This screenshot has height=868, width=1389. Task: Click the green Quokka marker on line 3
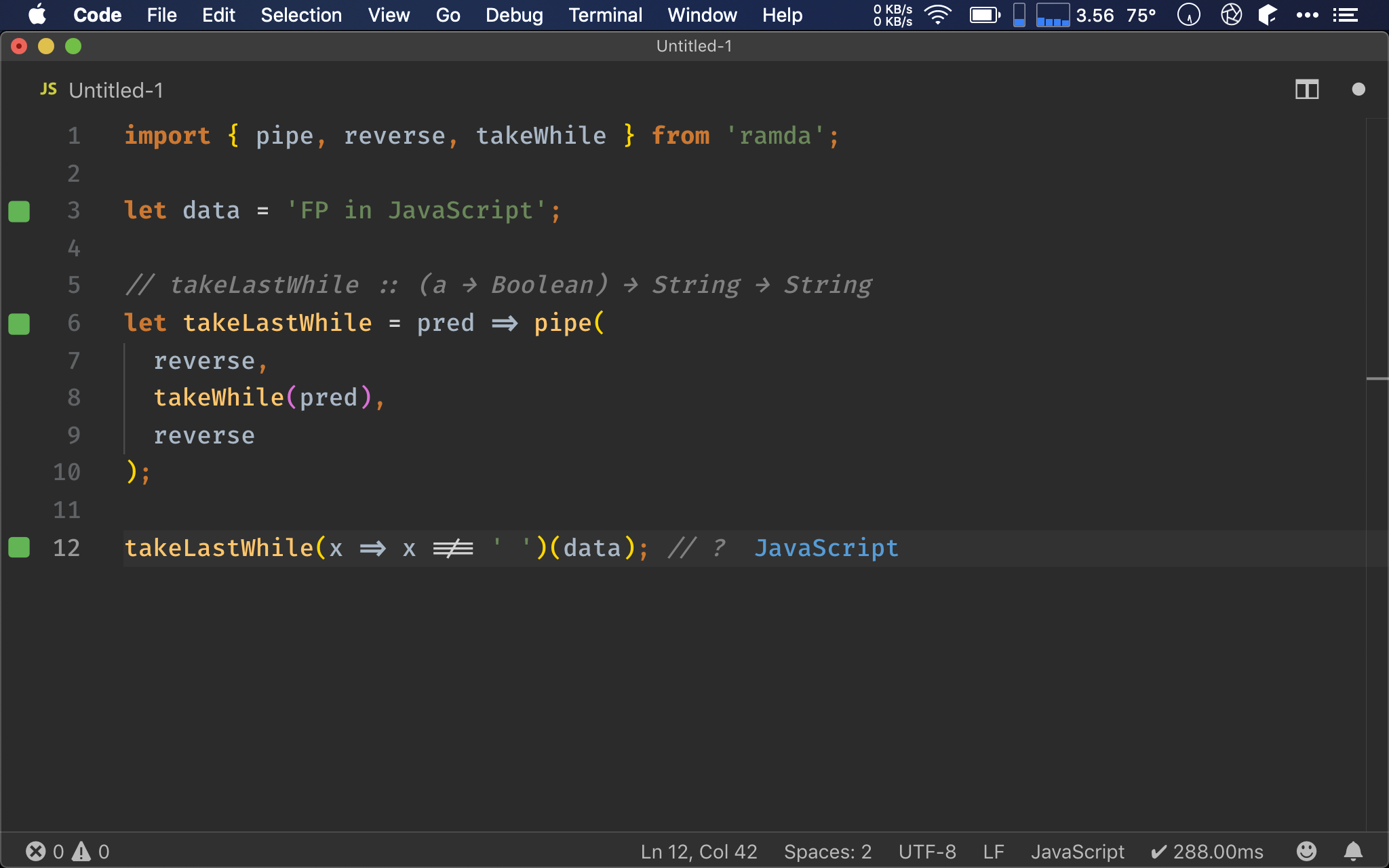coord(19,211)
